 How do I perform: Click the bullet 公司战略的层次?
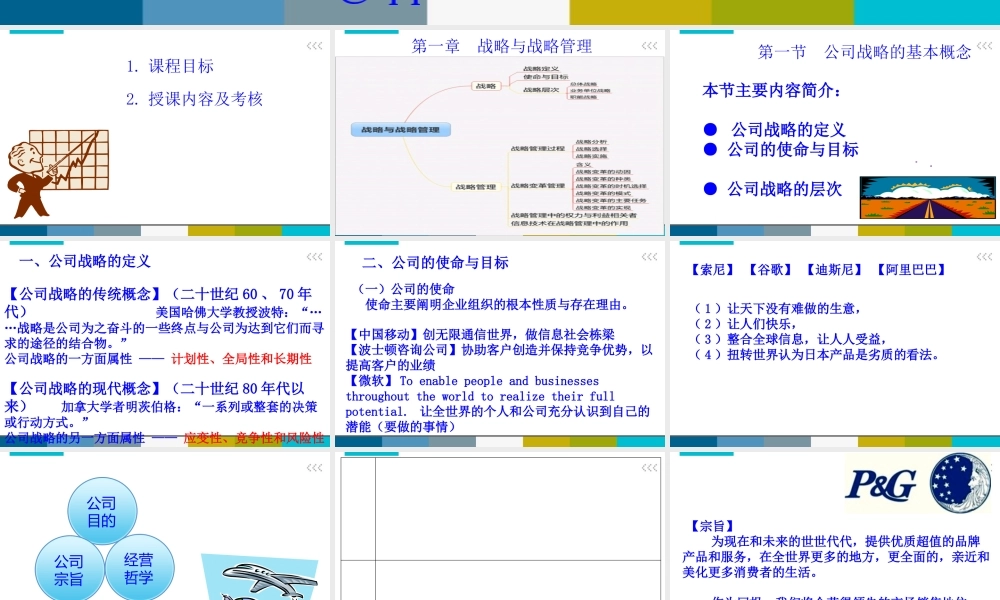click(x=784, y=189)
